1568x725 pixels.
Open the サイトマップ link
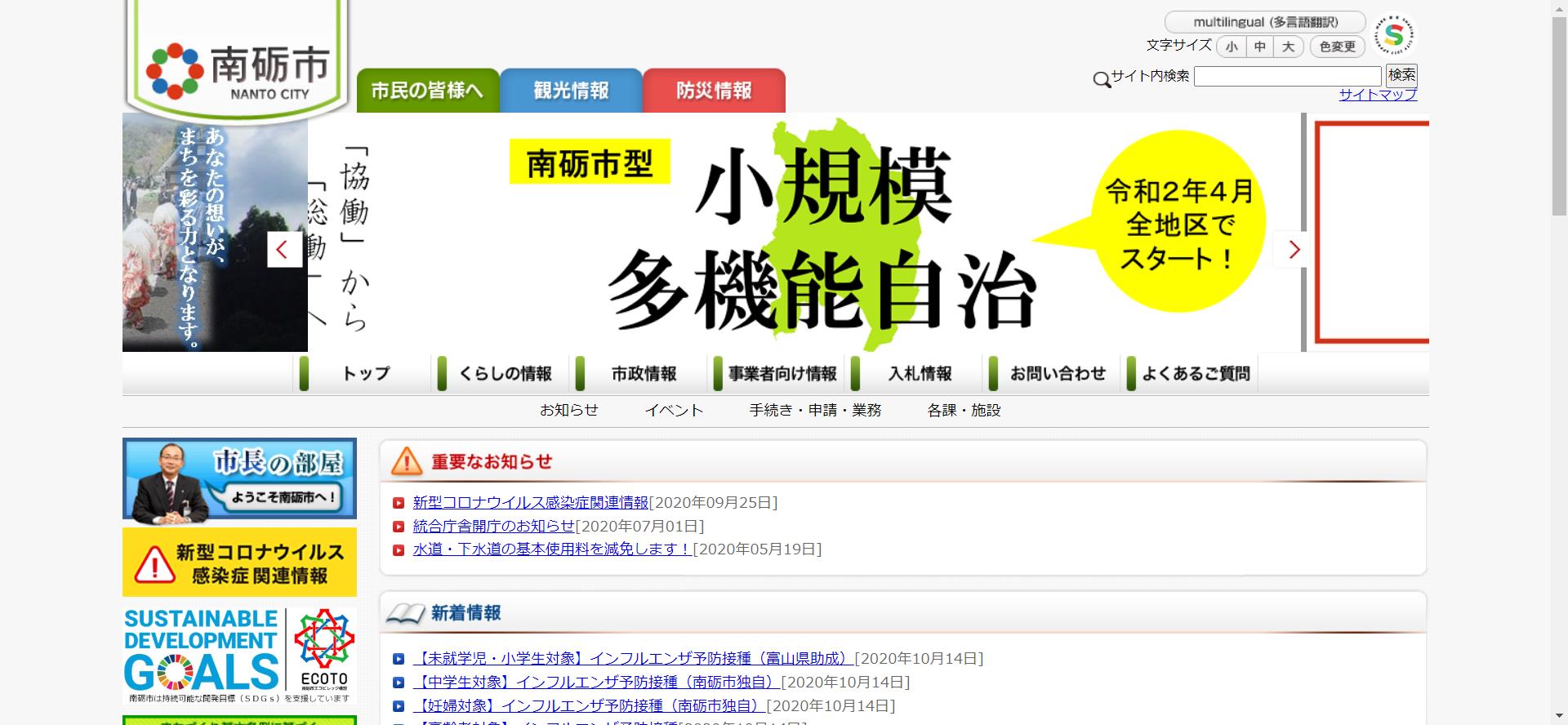tap(1378, 95)
